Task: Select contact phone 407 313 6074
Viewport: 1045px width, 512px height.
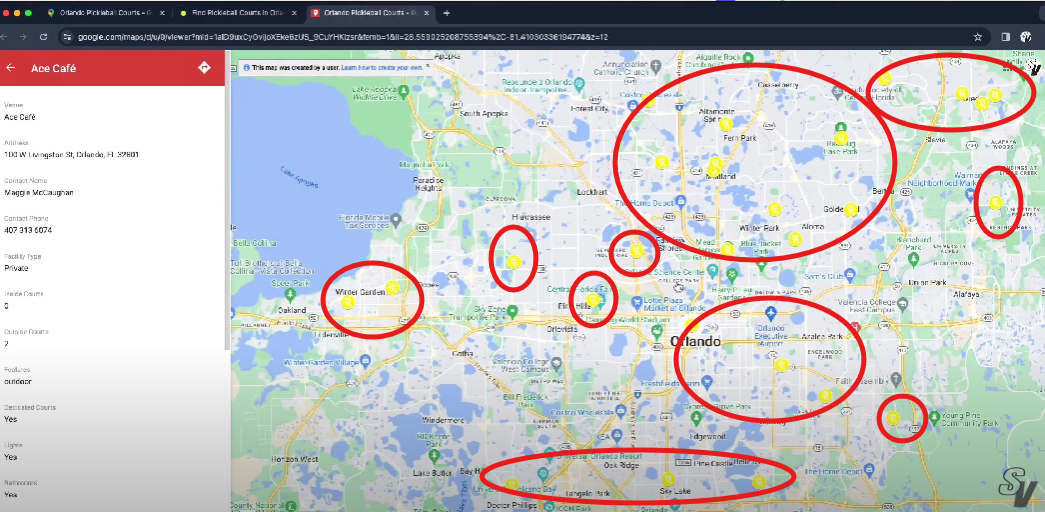Action: (x=28, y=230)
